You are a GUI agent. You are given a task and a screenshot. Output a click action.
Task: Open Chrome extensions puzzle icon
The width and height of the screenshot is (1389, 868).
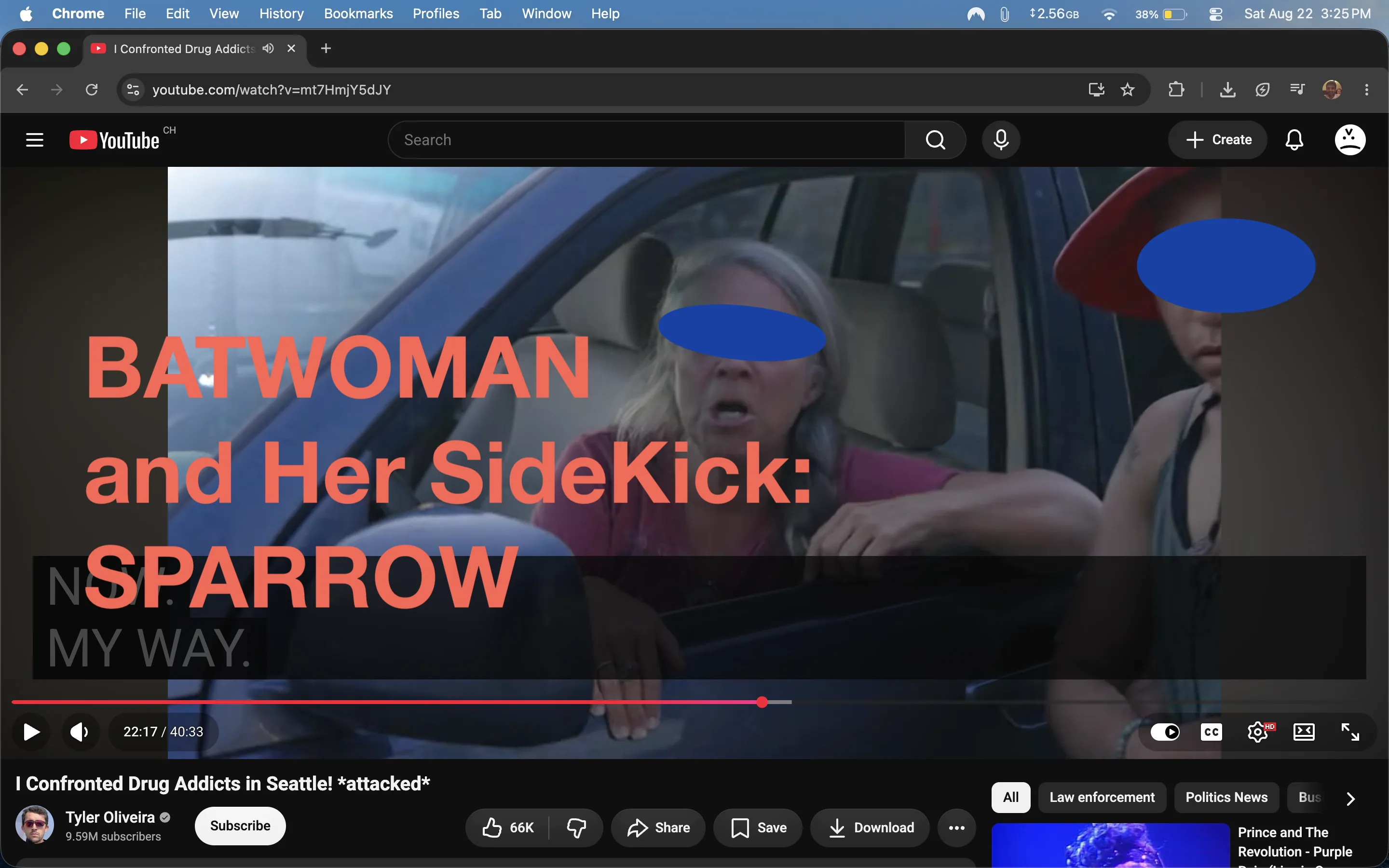click(1176, 90)
